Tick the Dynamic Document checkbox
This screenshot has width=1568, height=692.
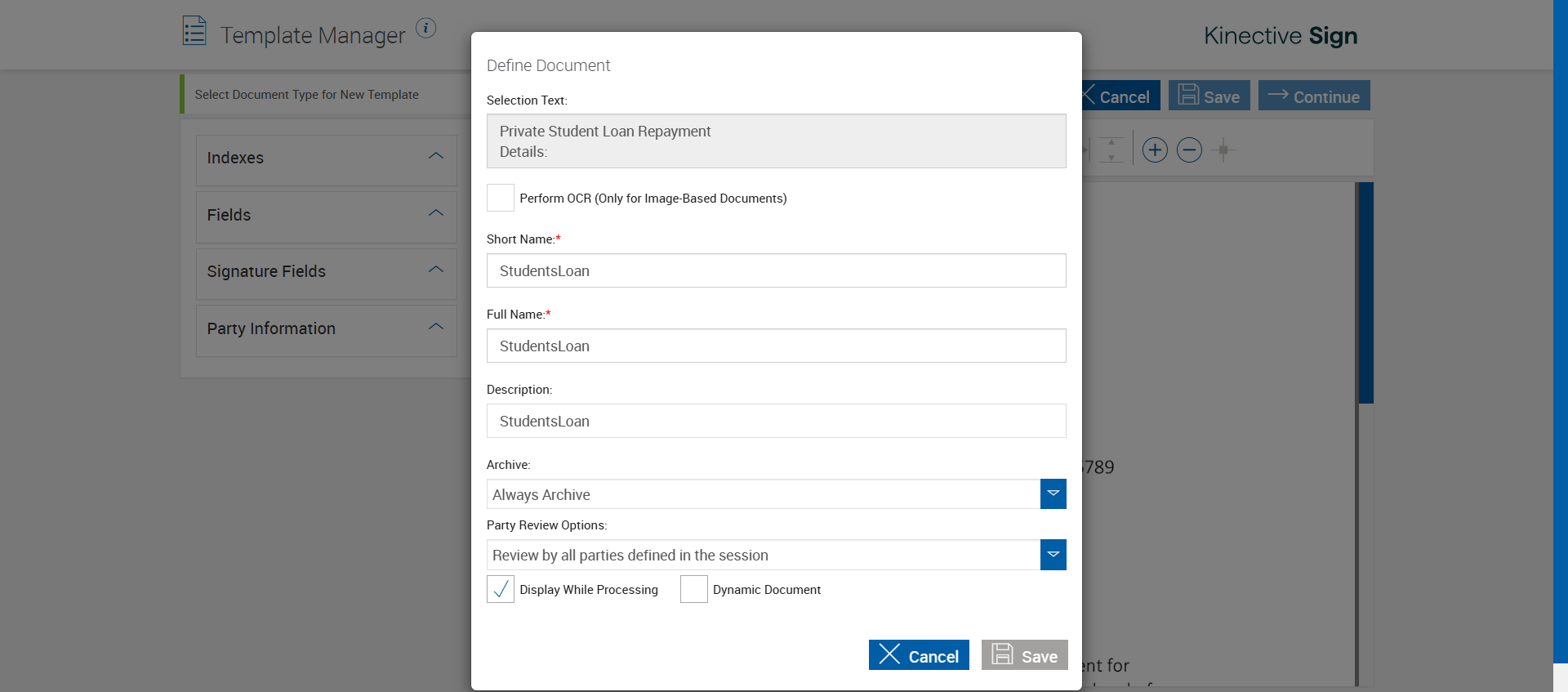(694, 589)
